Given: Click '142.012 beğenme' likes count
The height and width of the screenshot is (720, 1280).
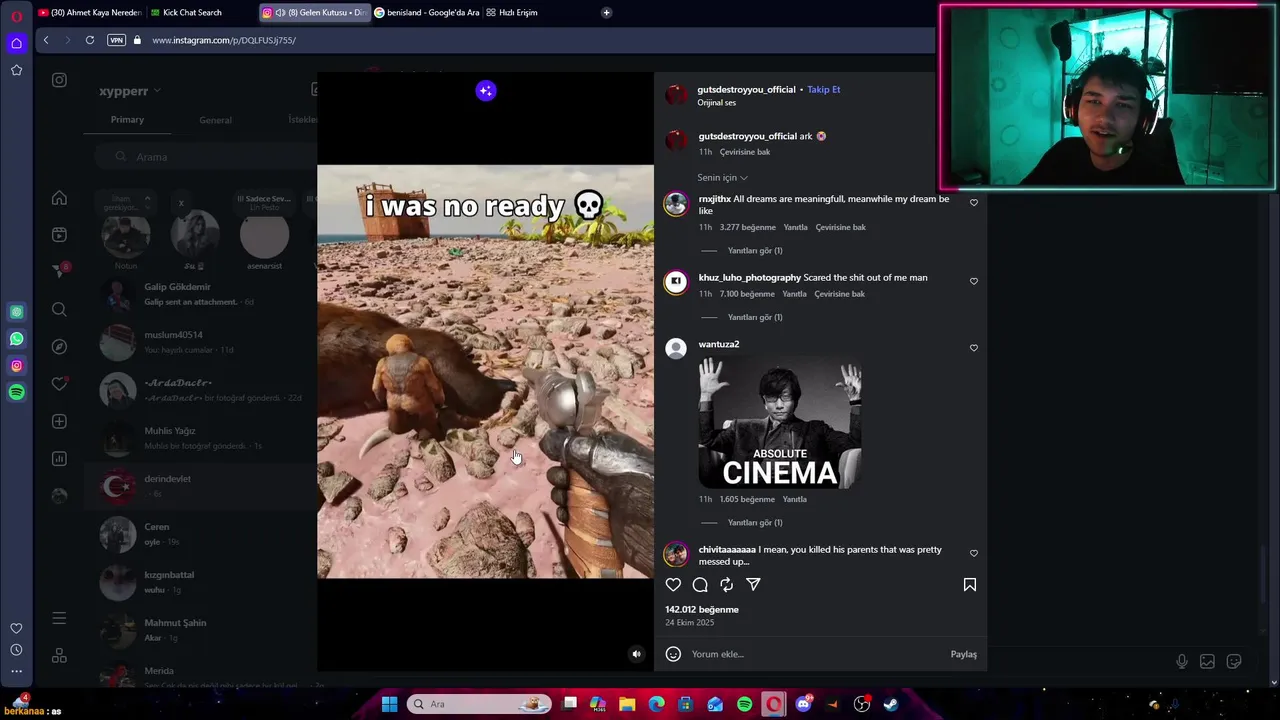Looking at the screenshot, I should point(702,610).
